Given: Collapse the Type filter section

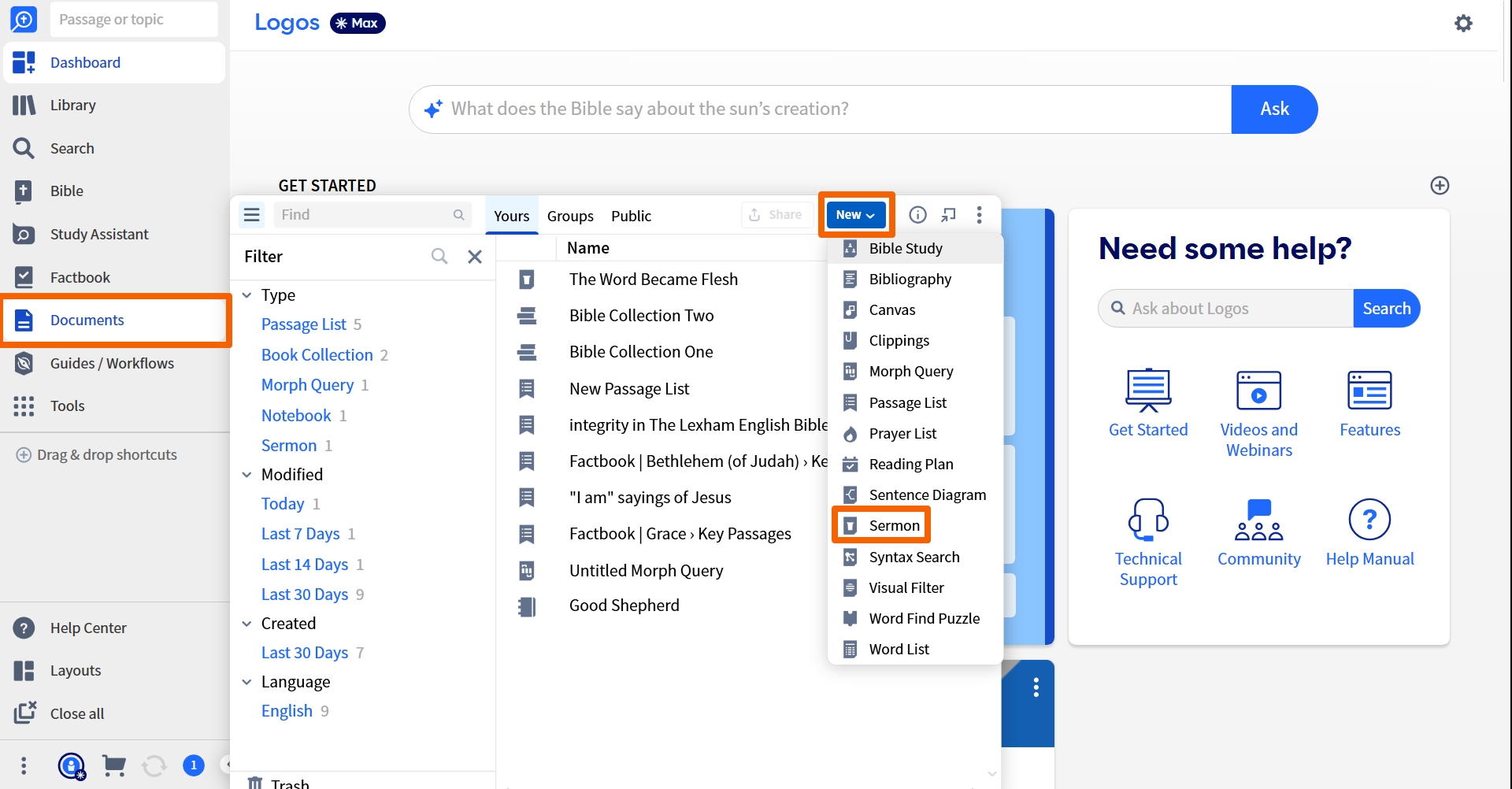Looking at the screenshot, I should pyautogui.click(x=246, y=295).
